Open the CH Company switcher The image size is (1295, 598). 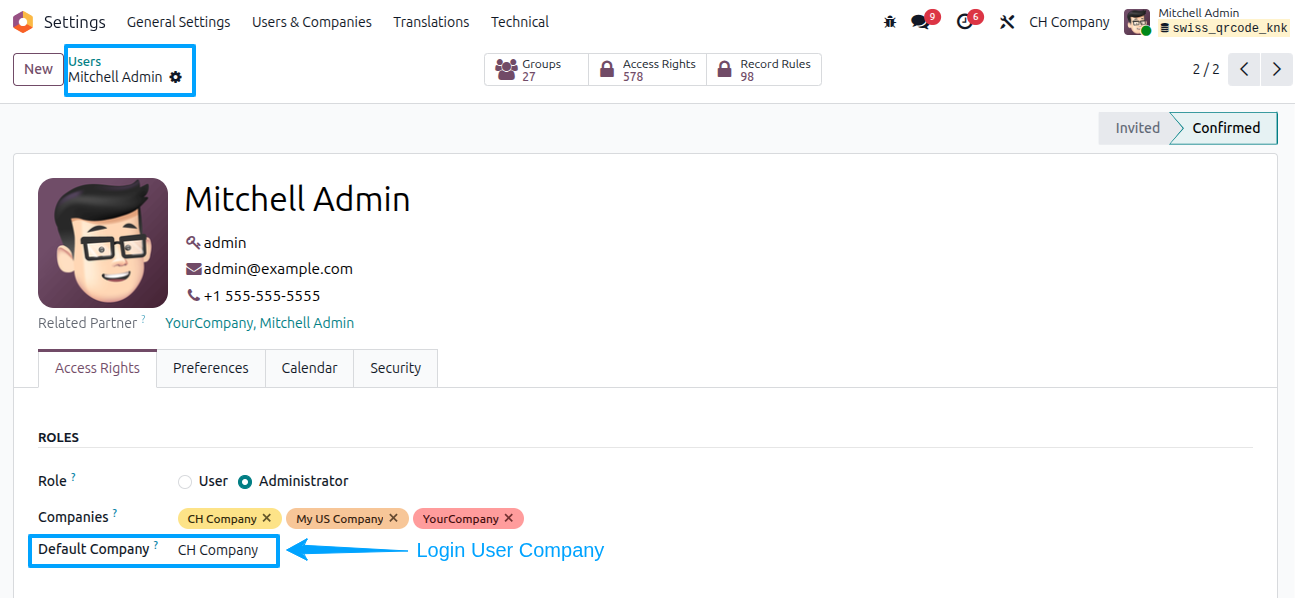(x=1069, y=22)
